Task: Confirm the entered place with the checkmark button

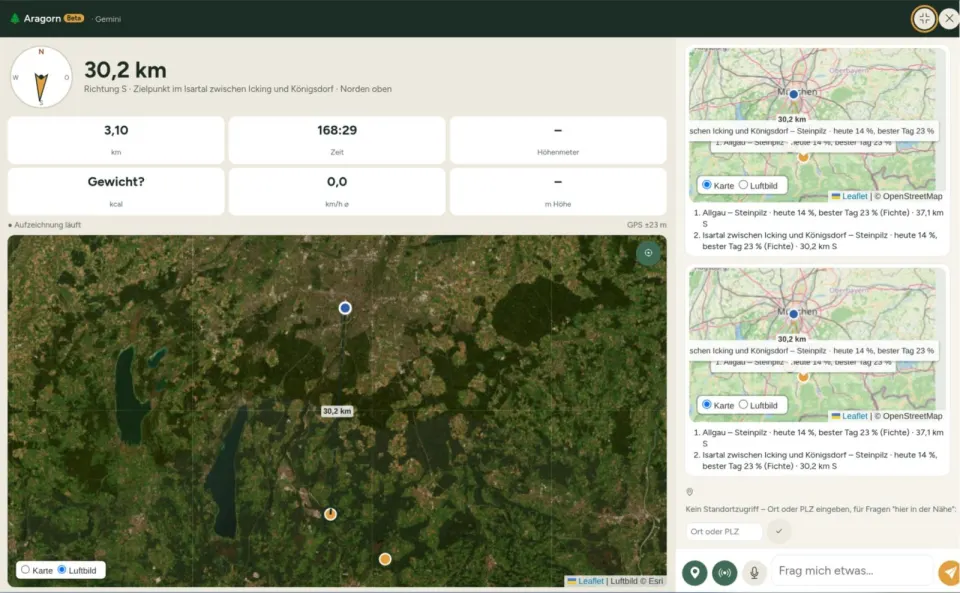Action: pos(779,531)
